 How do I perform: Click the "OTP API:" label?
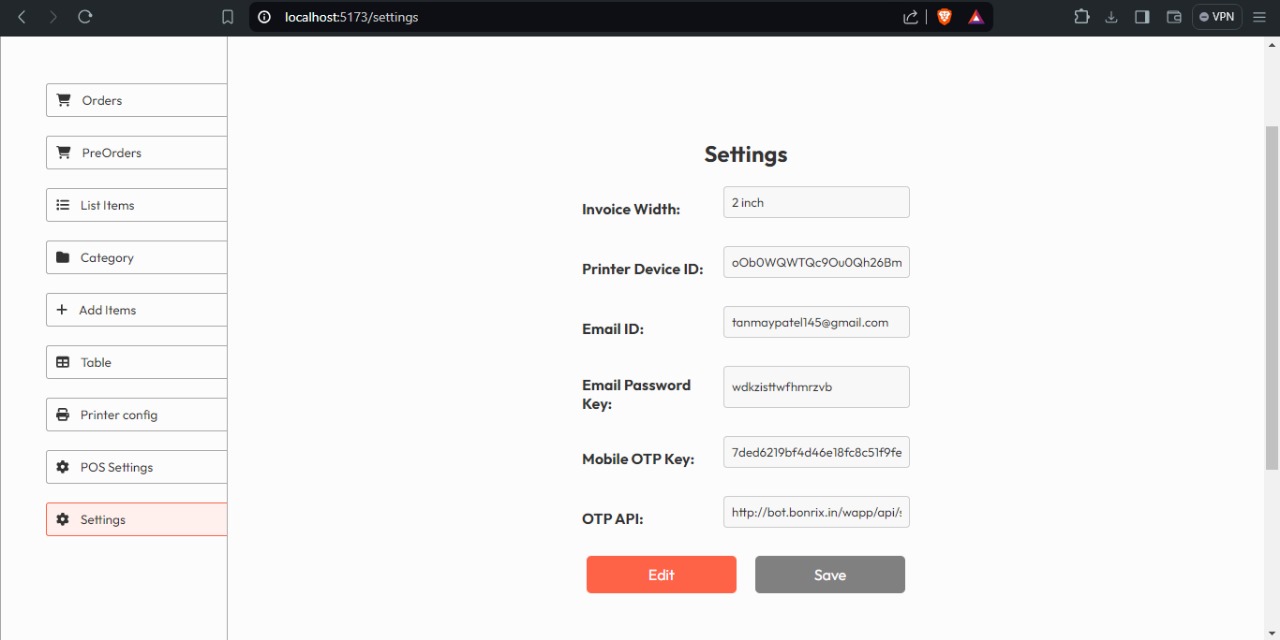tap(613, 519)
